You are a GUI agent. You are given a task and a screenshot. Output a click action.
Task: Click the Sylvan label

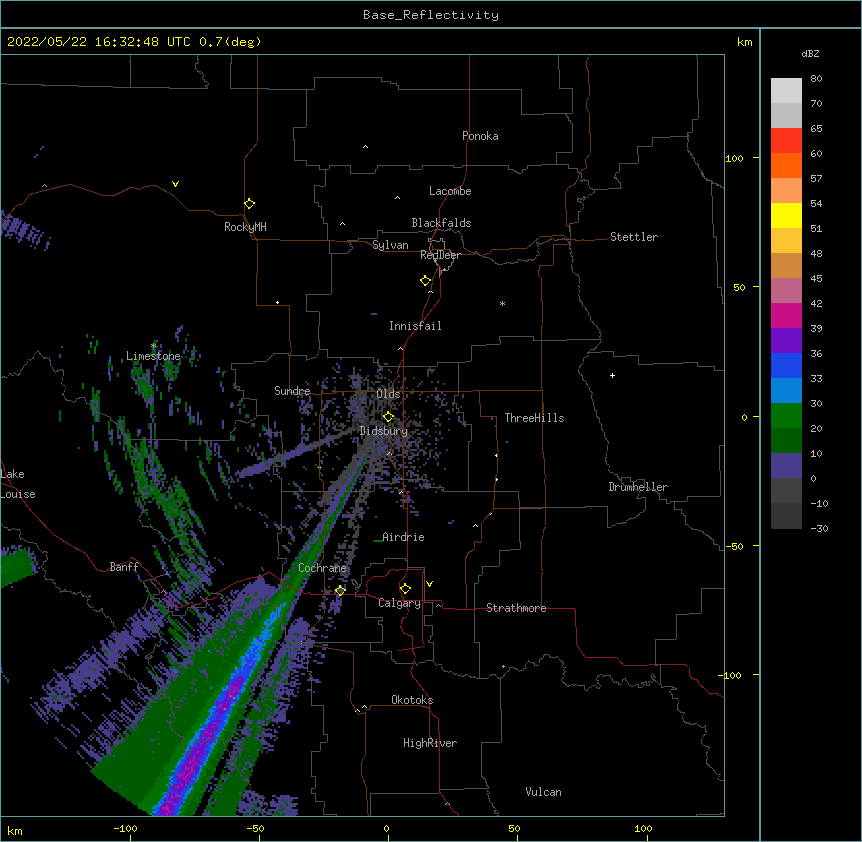click(390, 245)
